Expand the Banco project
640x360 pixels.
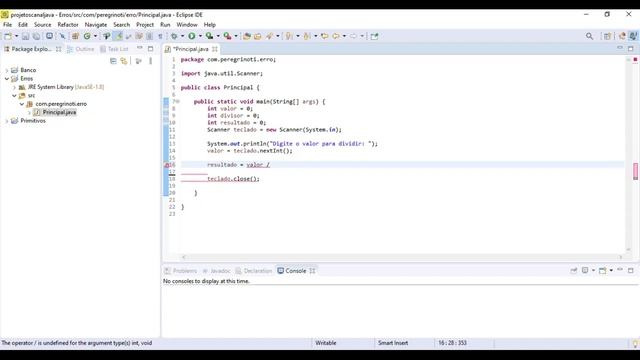(x=7, y=70)
